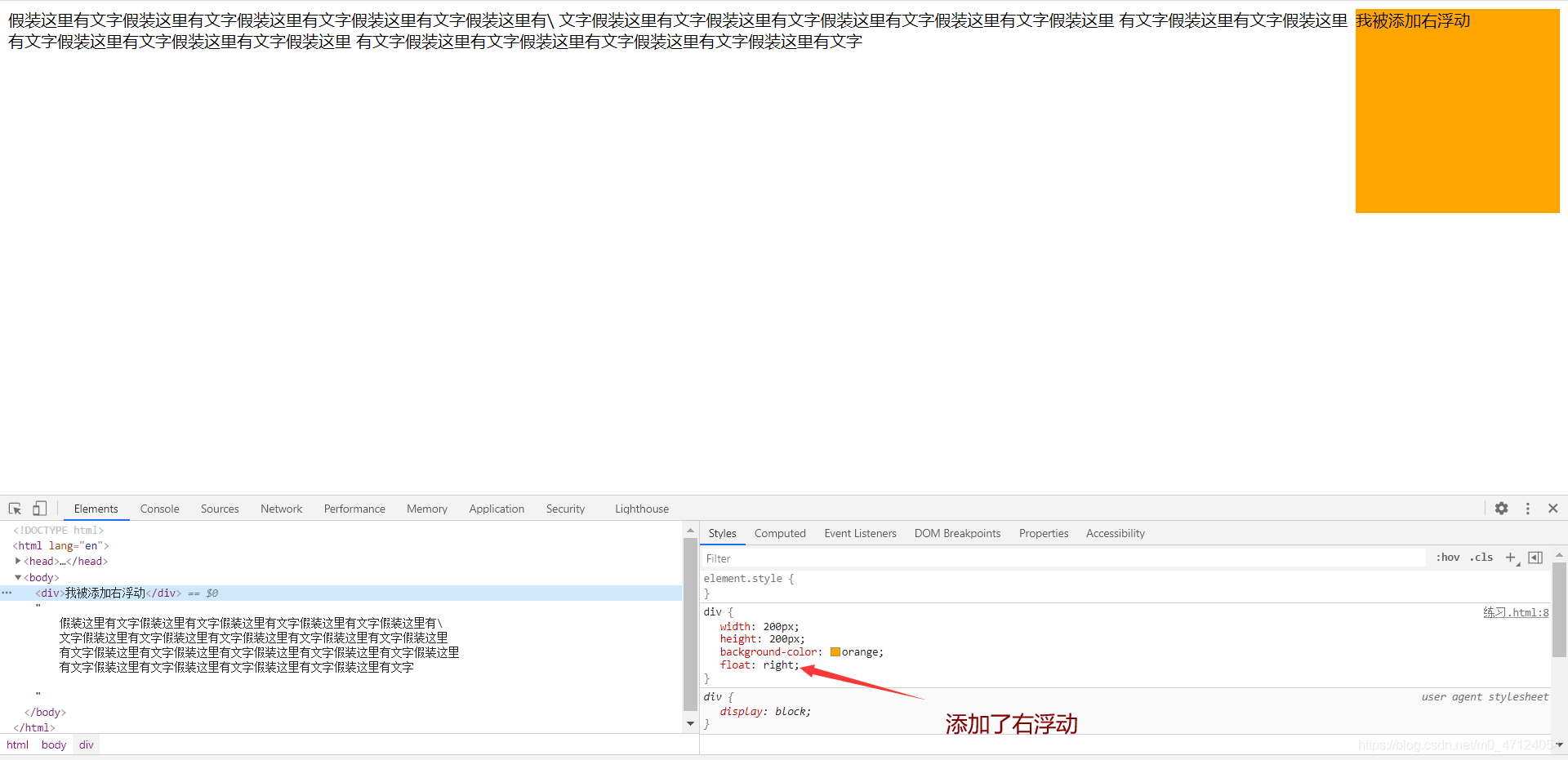Click the element.style rule block
Screen dimensions: 1568x760
[1125, 586]
